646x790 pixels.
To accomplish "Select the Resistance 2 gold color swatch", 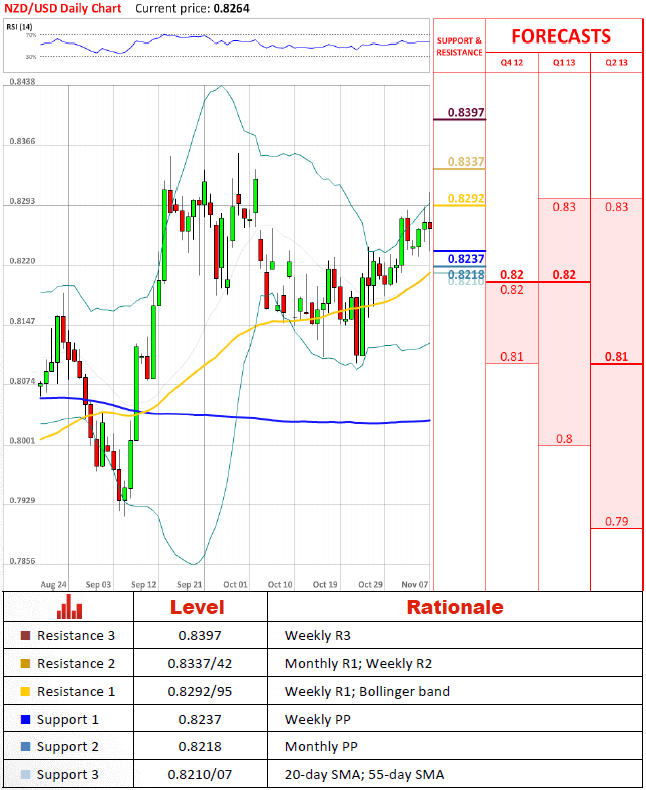I will [25, 664].
